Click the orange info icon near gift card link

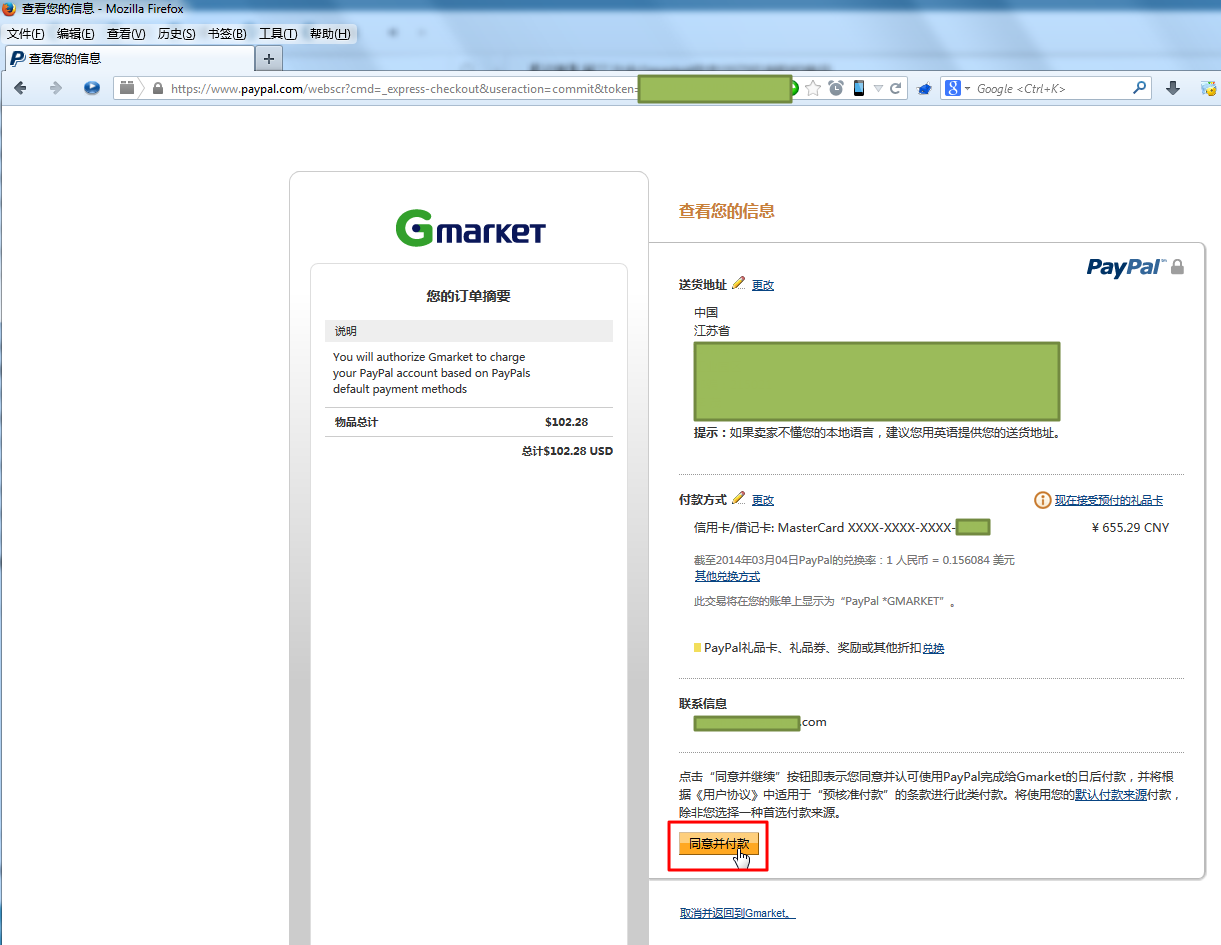1042,500
